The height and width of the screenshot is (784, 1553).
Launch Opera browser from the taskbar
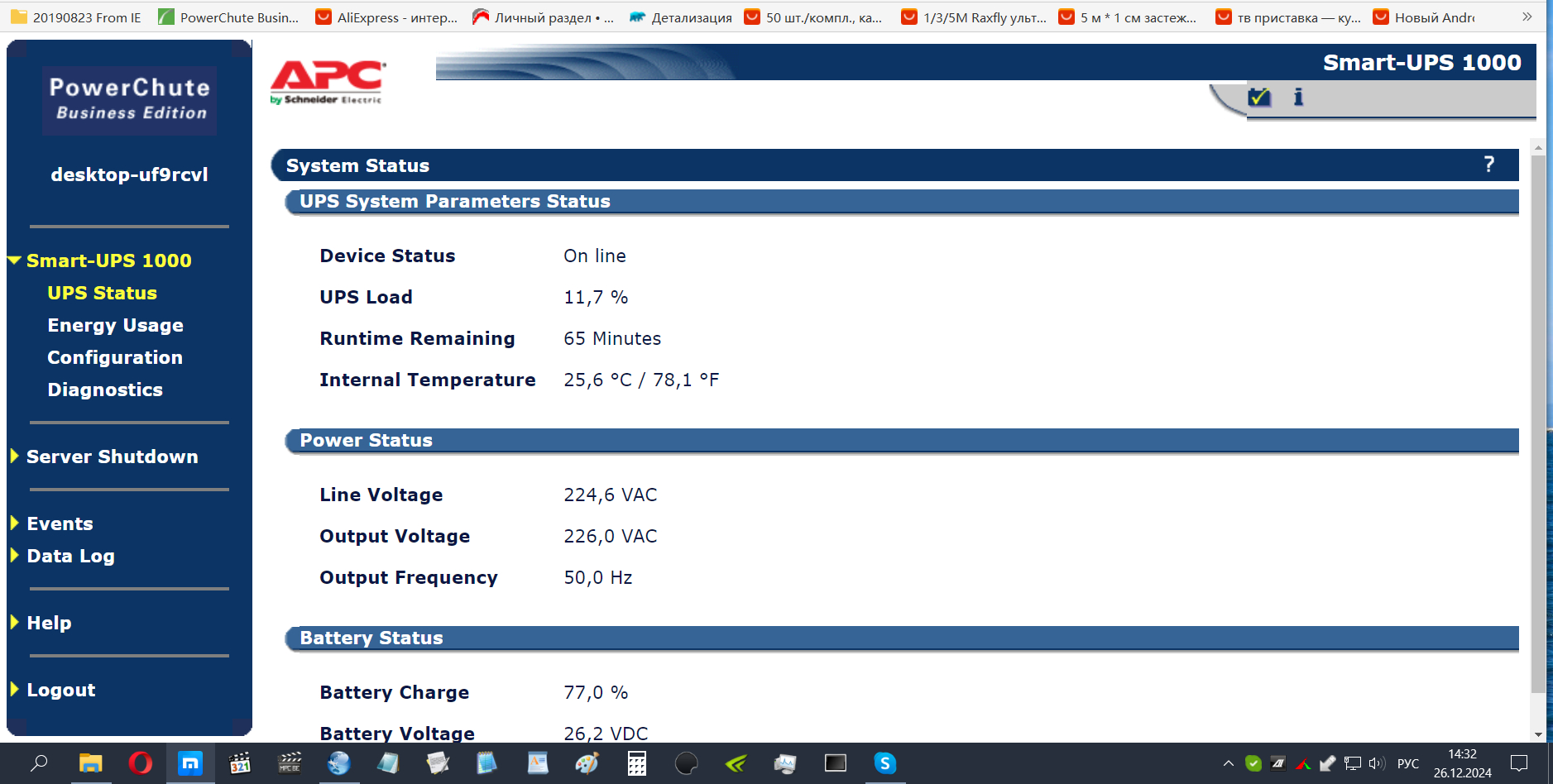point(140,763)
